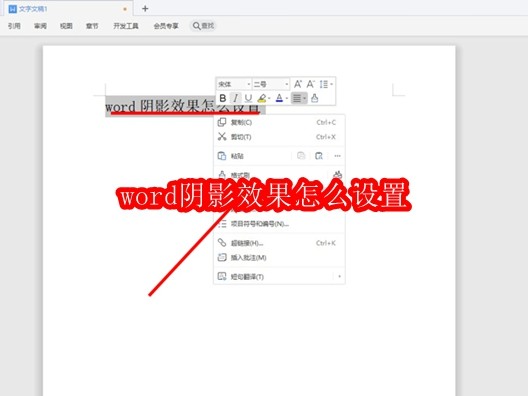
Task: Choose 插入批注(M) from the context menu
Action: click(x=279, y=258)
